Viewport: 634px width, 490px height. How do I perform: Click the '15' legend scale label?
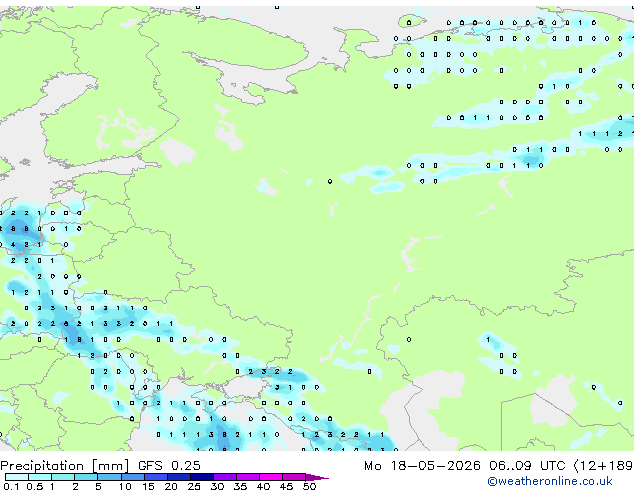click(x=148, y=486)
